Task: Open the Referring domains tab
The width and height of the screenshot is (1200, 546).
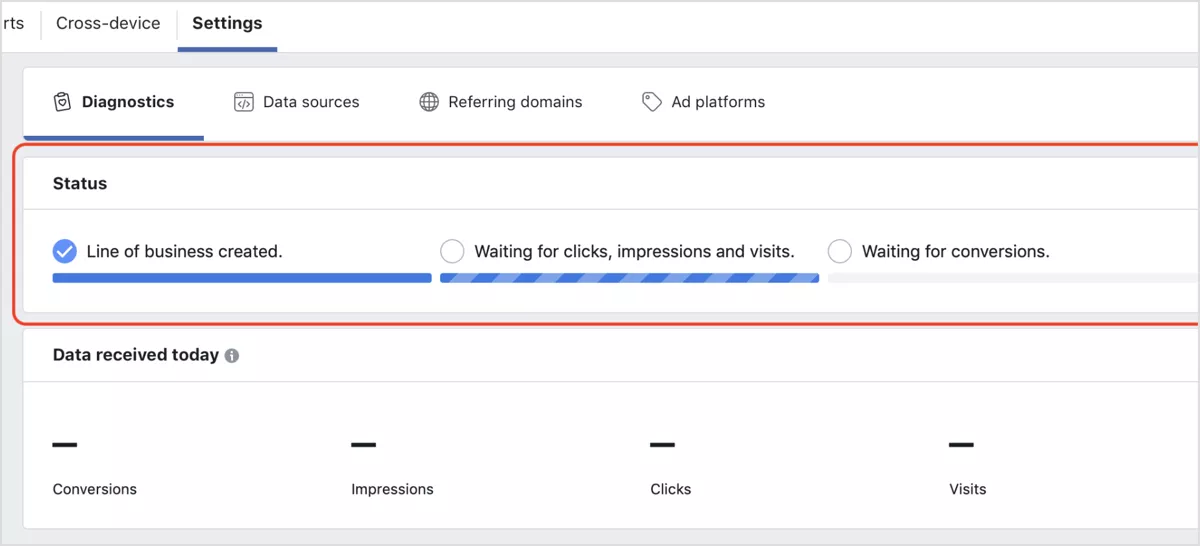Action: (x=500, y=102)
